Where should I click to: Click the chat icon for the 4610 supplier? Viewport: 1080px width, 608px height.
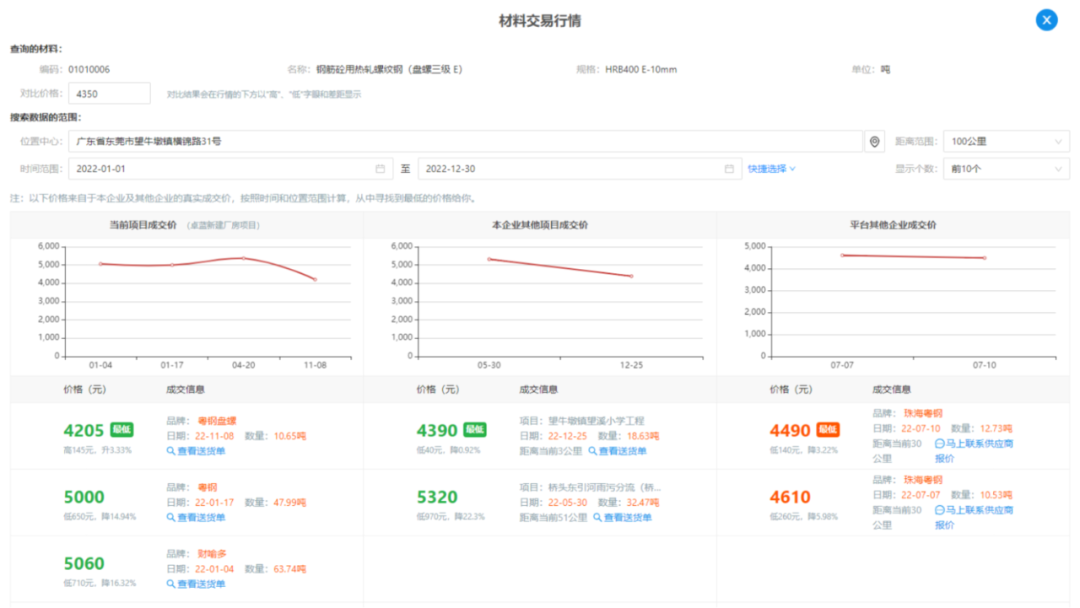(x=939, y=510)
